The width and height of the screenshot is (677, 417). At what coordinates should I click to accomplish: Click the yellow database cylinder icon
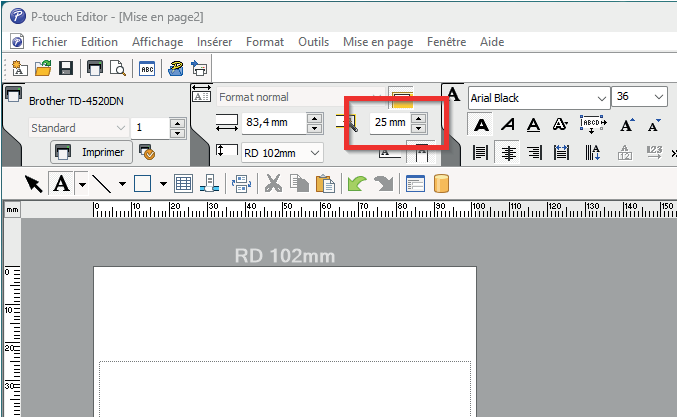point(441,184)
